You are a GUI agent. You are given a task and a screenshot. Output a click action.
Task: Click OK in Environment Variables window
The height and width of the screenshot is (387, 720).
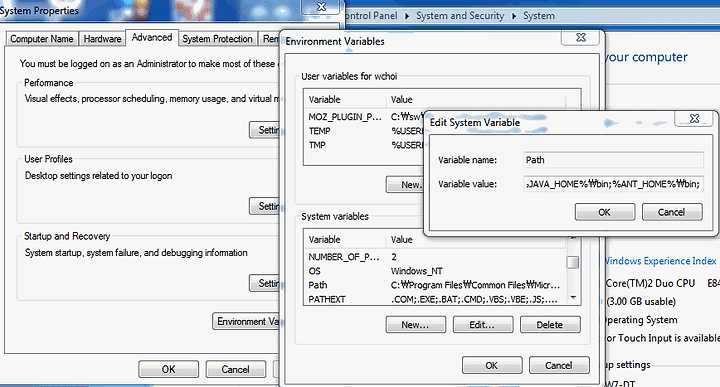coord(492,365)
